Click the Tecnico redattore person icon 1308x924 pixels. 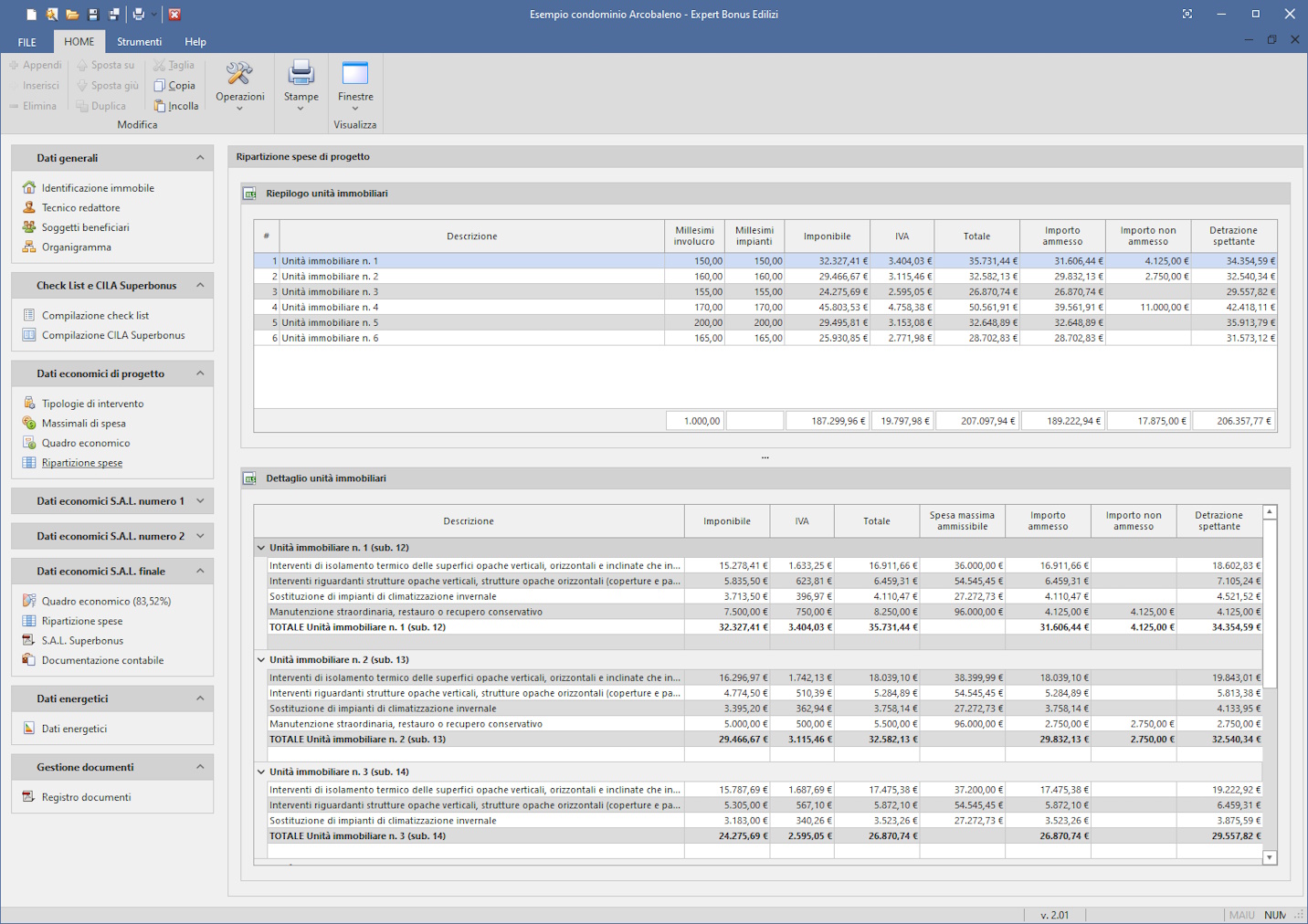click(29, 208)
